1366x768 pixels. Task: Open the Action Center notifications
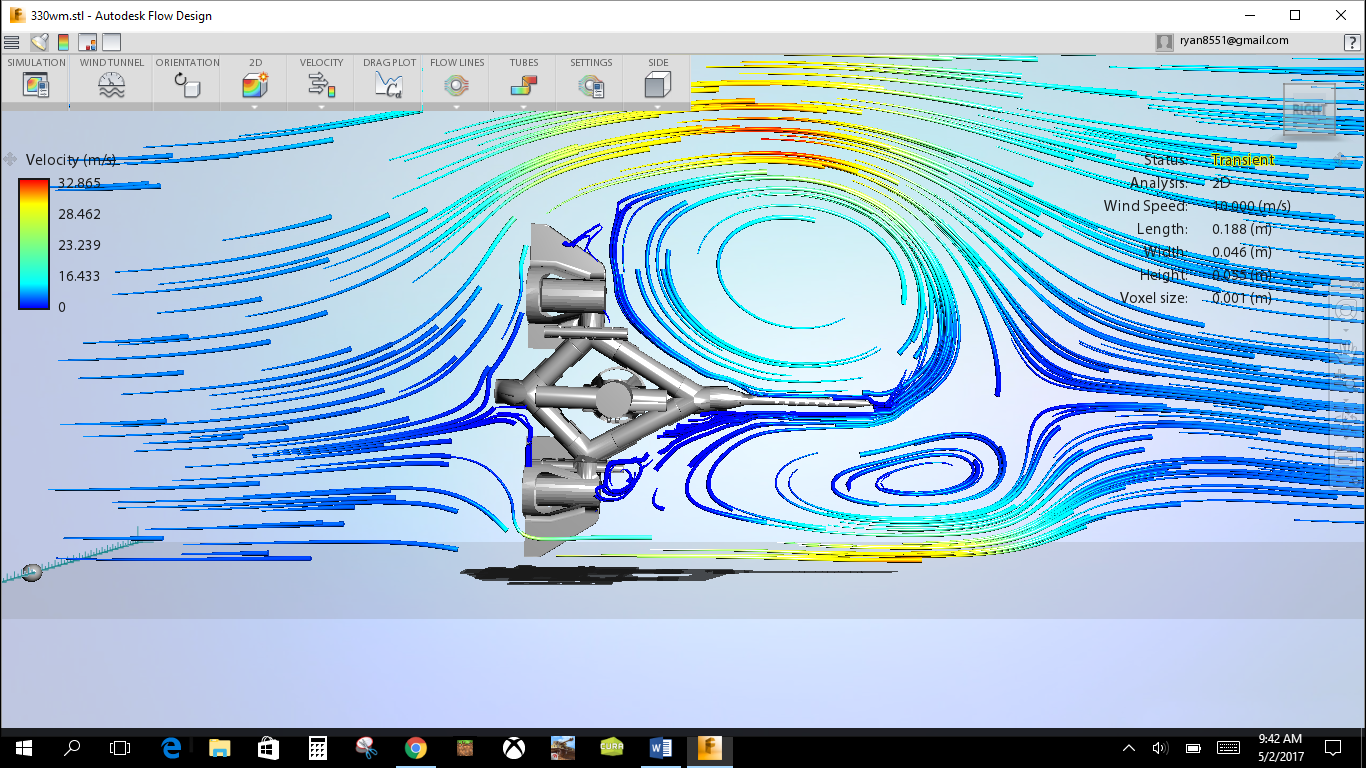pos(1333,748)
